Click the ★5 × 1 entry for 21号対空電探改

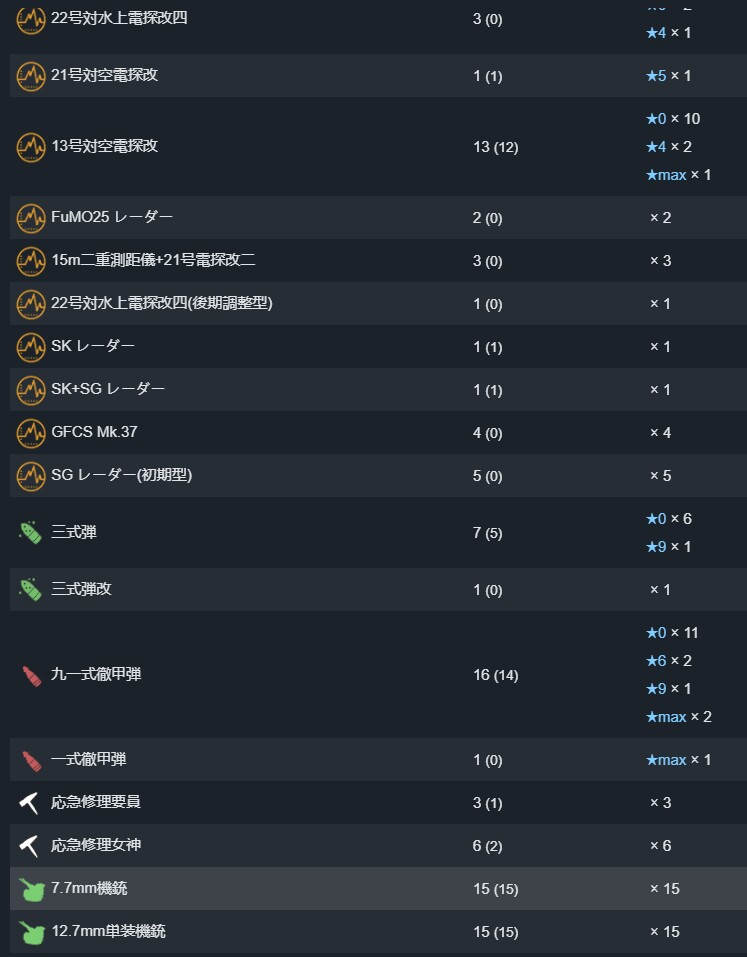(x=669, y=76)
